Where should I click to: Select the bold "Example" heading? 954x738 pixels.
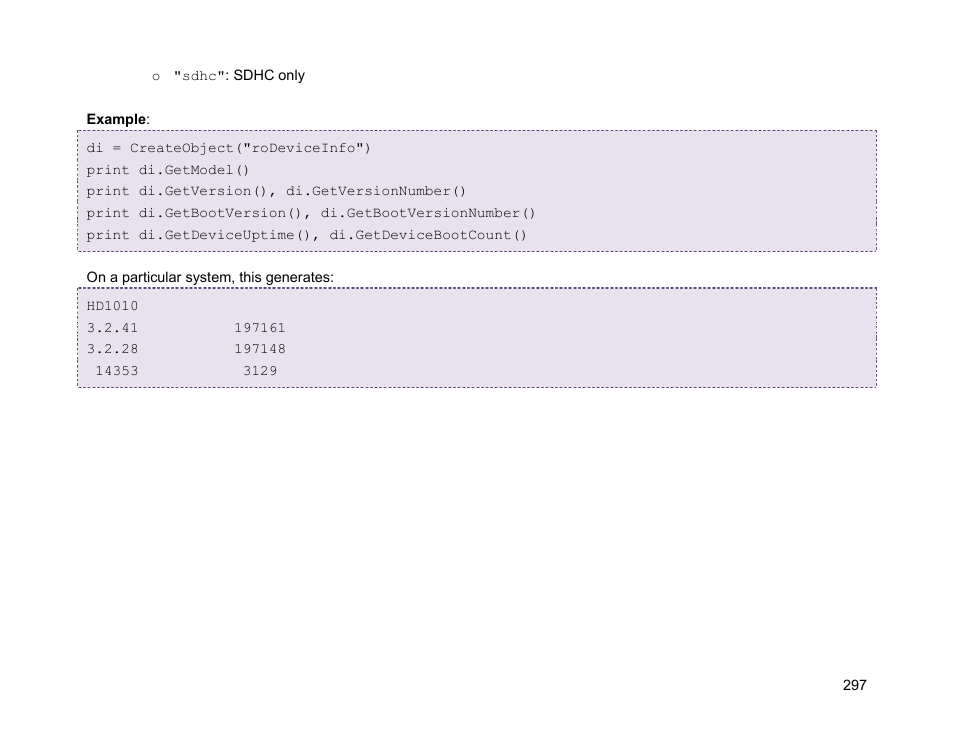[116, 119]
